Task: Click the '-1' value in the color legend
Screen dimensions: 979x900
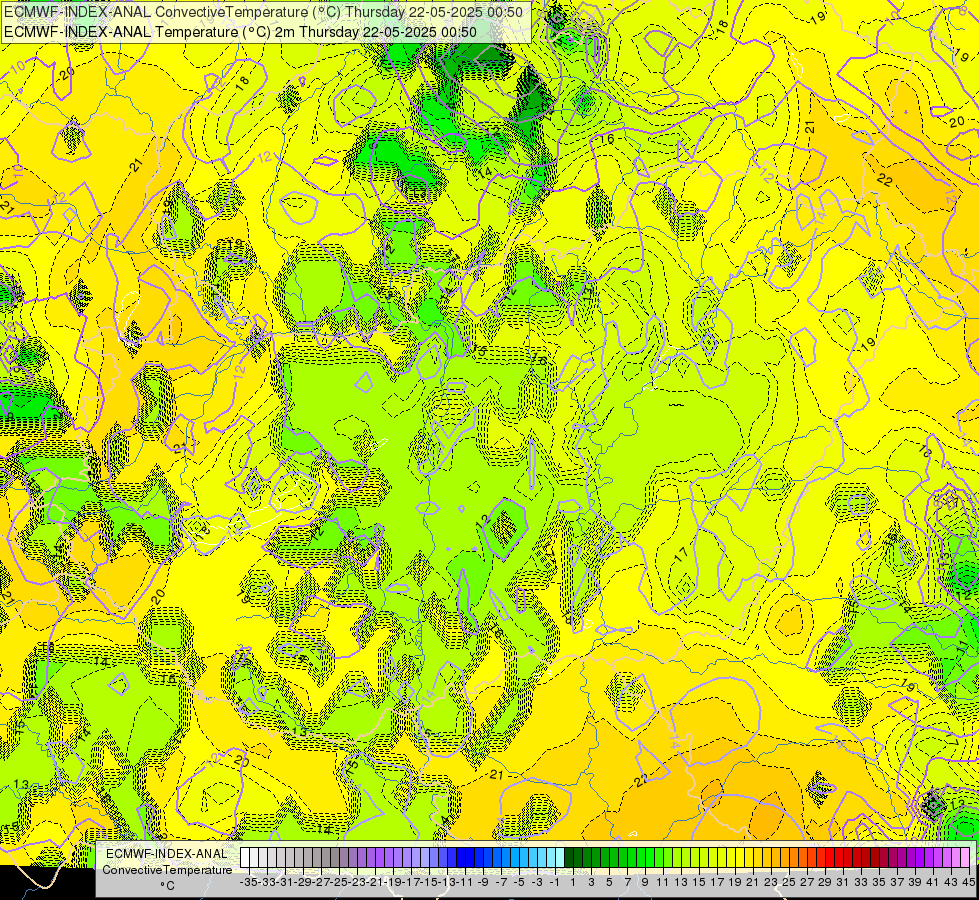Action: click(x=555, y=883)
